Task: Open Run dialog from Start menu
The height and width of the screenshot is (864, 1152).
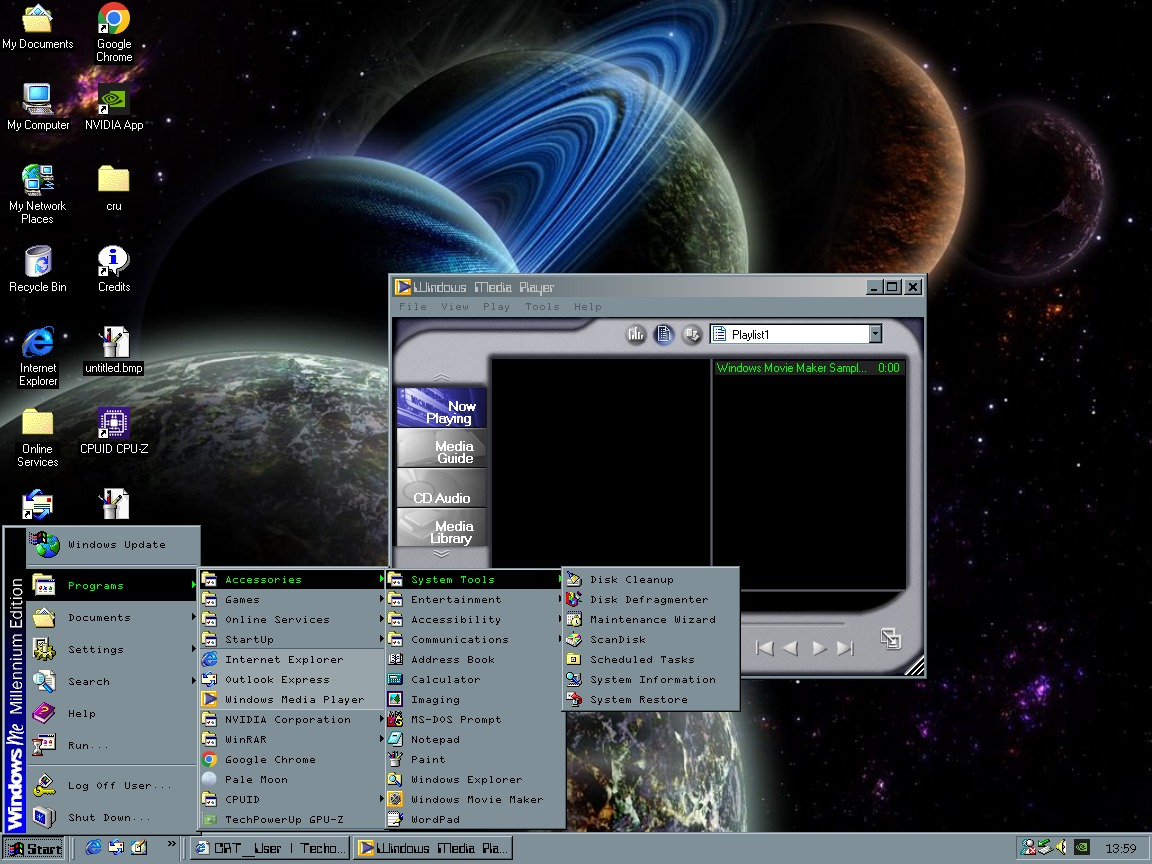Action: tap(112, 745)
